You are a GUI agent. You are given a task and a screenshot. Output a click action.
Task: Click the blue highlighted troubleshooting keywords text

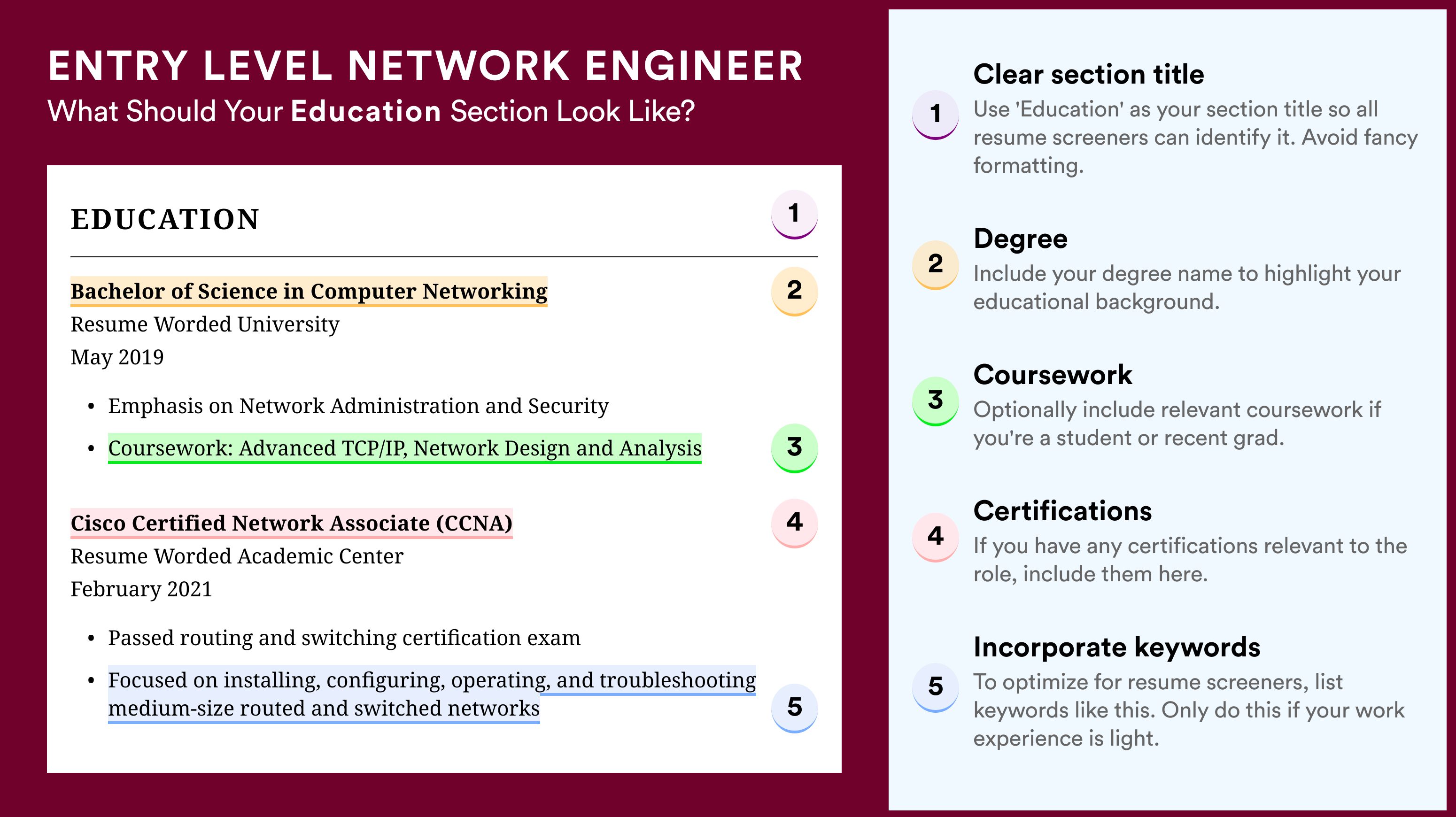pos(432,694)
